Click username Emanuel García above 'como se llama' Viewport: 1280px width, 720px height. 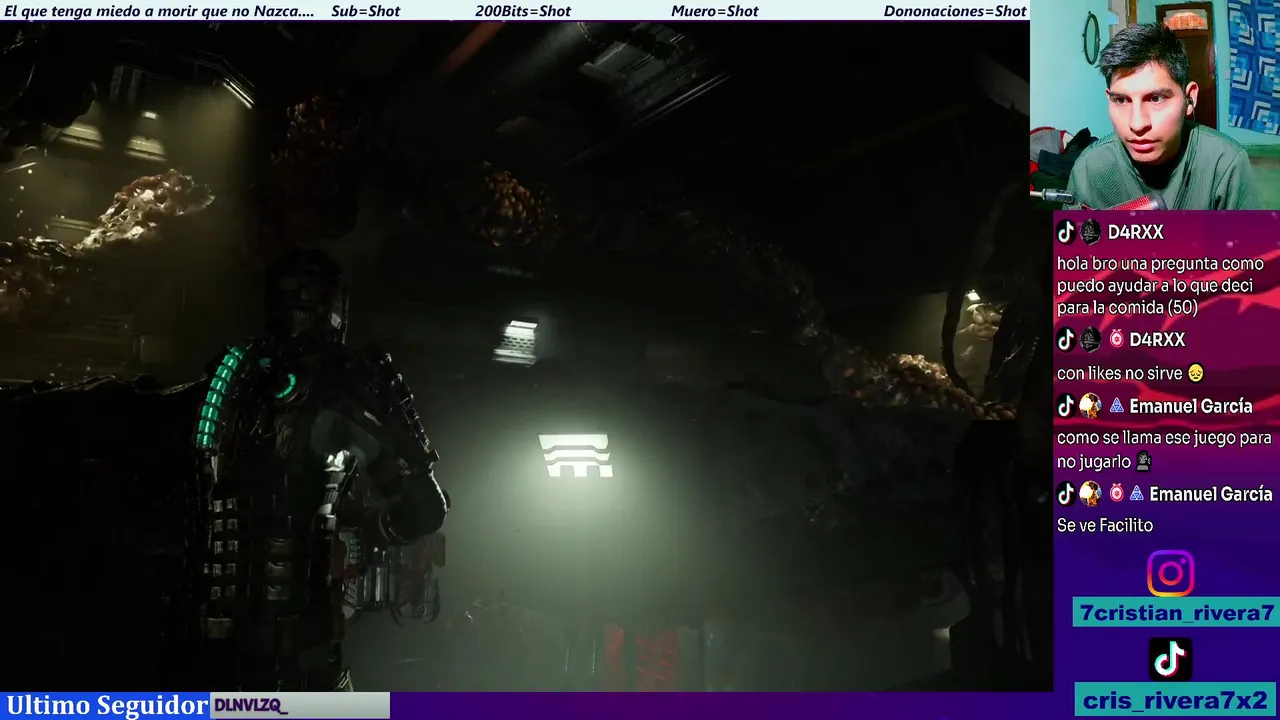click(1190, 406)
